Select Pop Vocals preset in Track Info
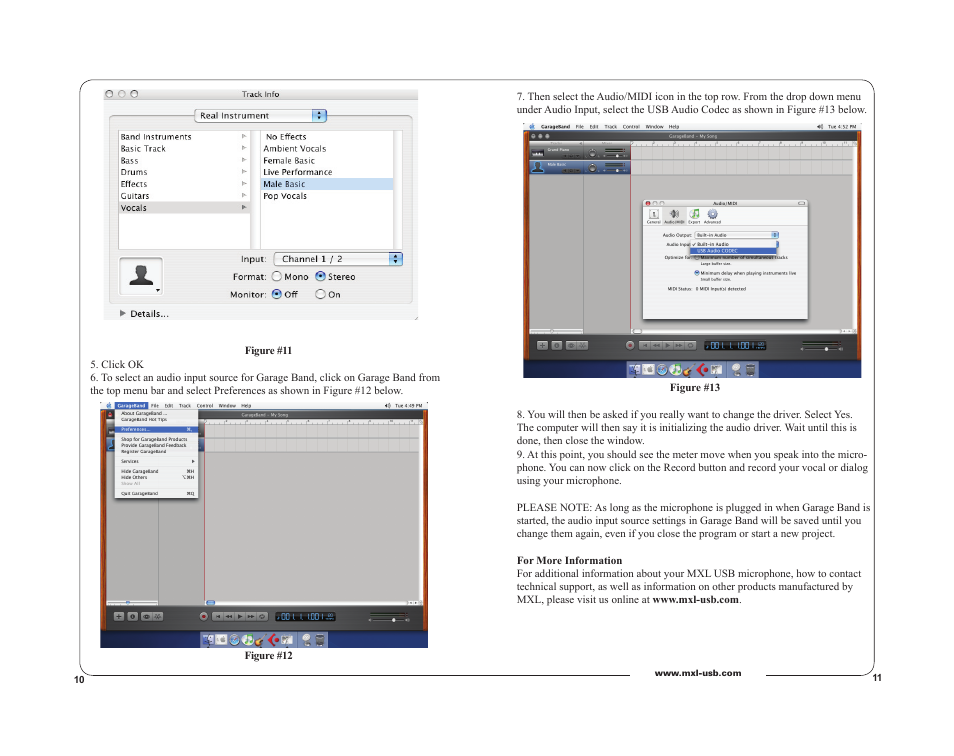 pos(327,196)
